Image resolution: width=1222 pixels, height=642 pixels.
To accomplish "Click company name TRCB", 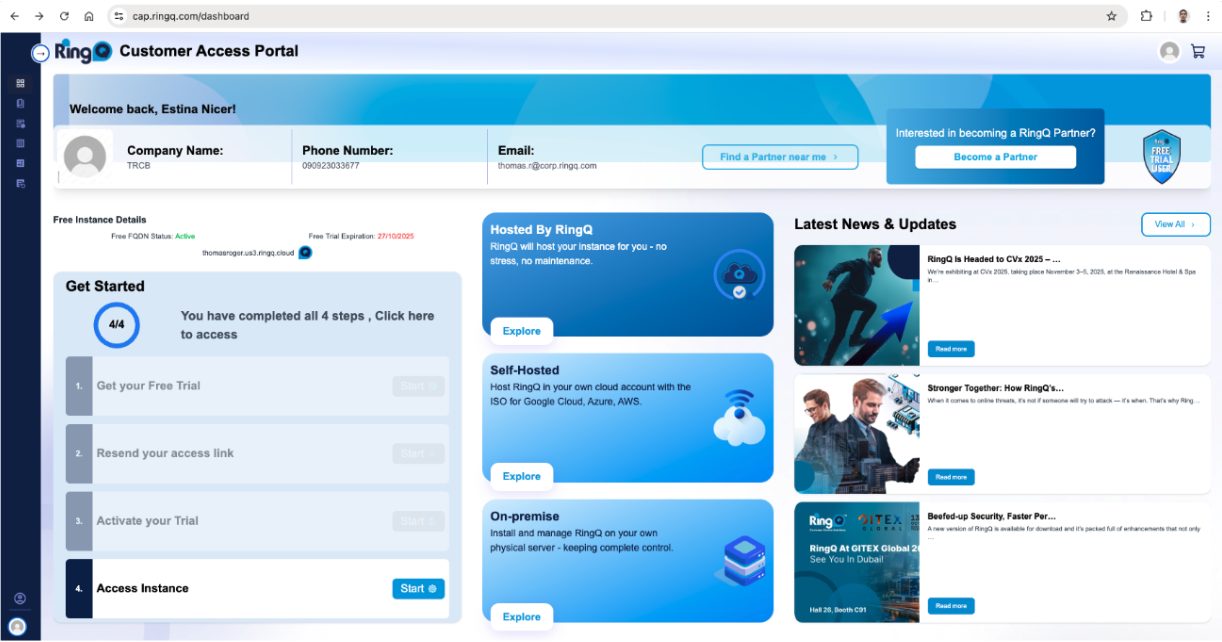I will pos(137,166).
